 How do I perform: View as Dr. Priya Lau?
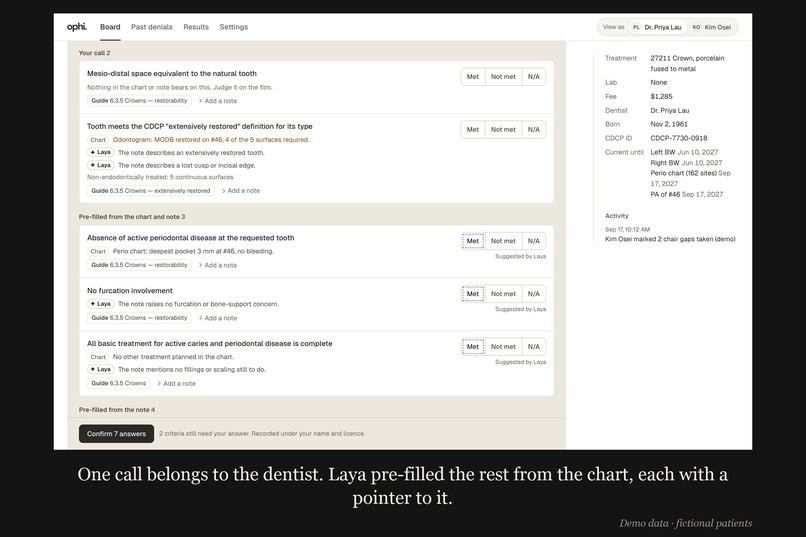(658, 27)
